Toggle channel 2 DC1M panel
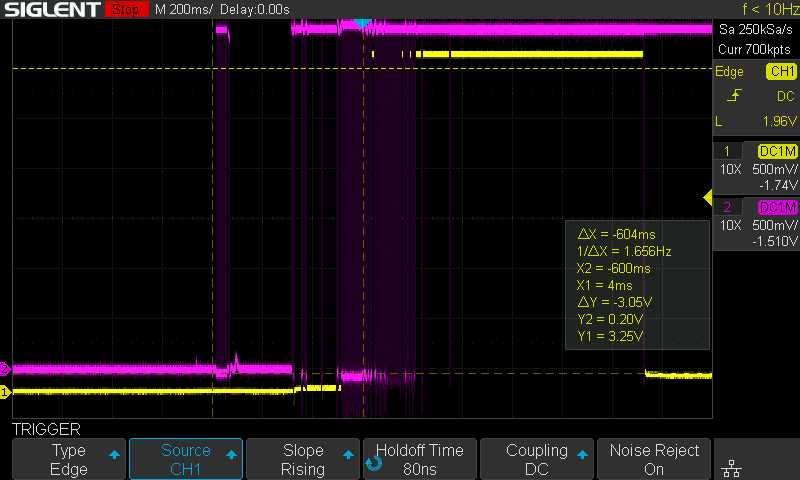 click(x=756, y=223)
